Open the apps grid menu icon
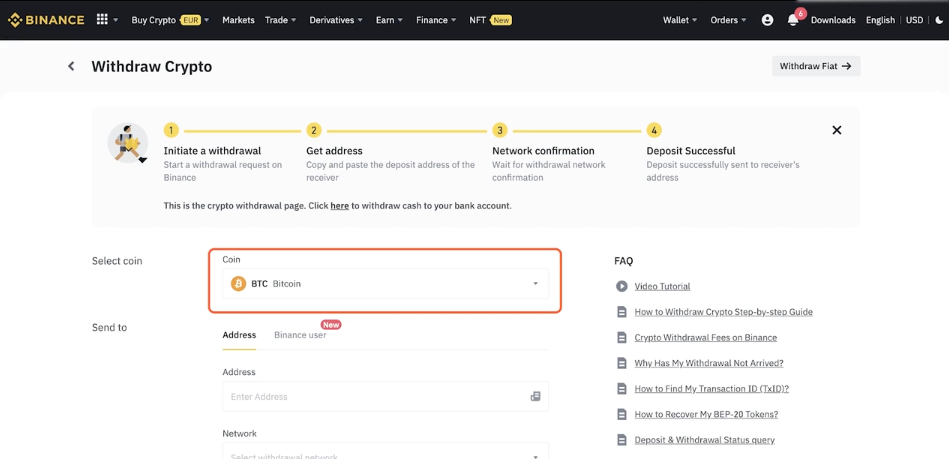949x459 pixels. coord(102,20)
